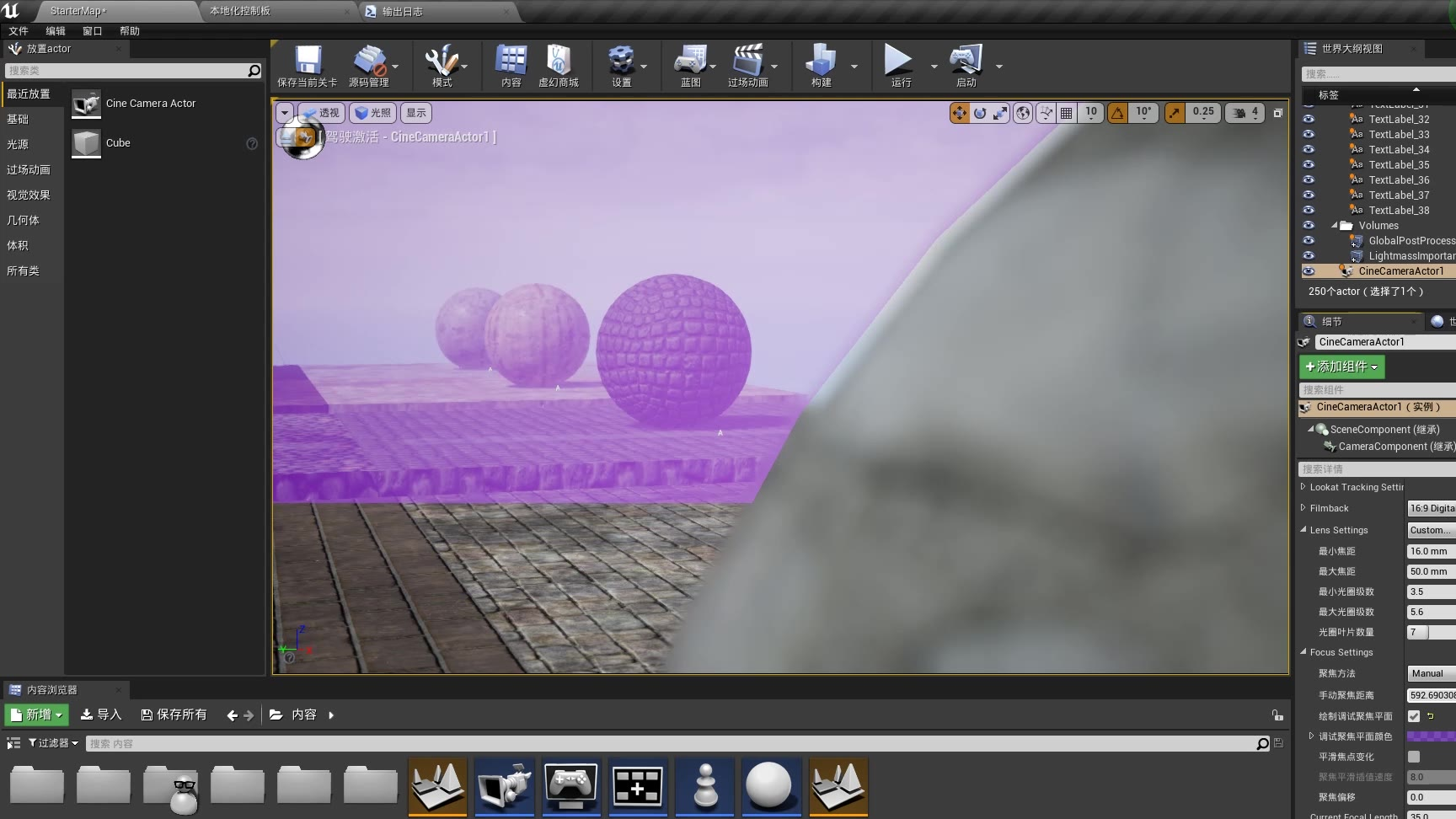Uncheck the draw debug focus plane checkbox
The height and width of the screenshot is (819, 1456).
(1414, 716)
